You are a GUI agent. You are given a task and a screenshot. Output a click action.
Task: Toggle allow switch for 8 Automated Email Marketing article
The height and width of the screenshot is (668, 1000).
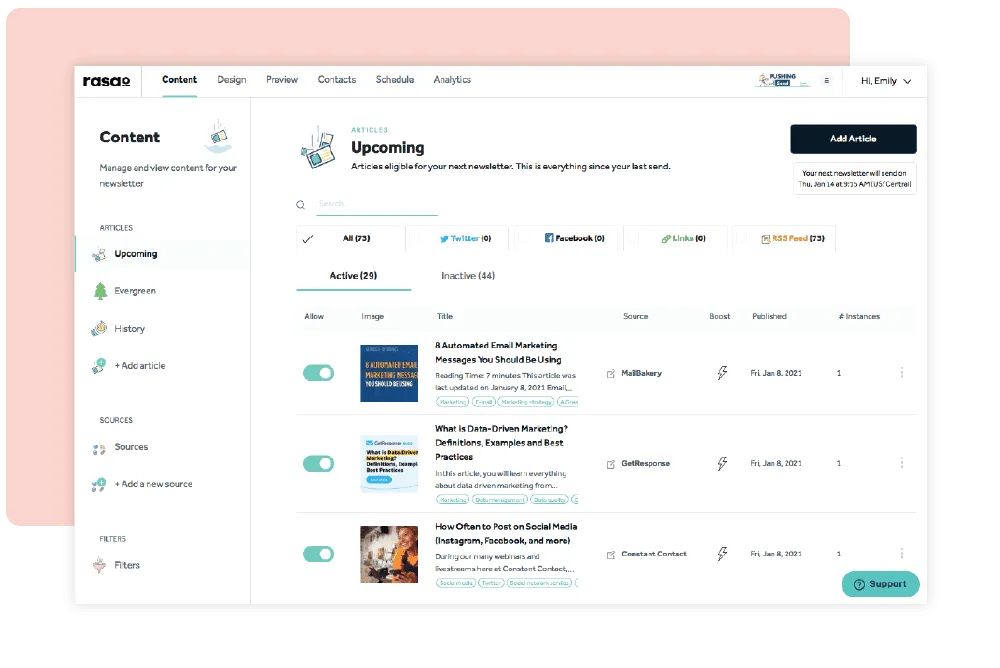coord(318,373)
